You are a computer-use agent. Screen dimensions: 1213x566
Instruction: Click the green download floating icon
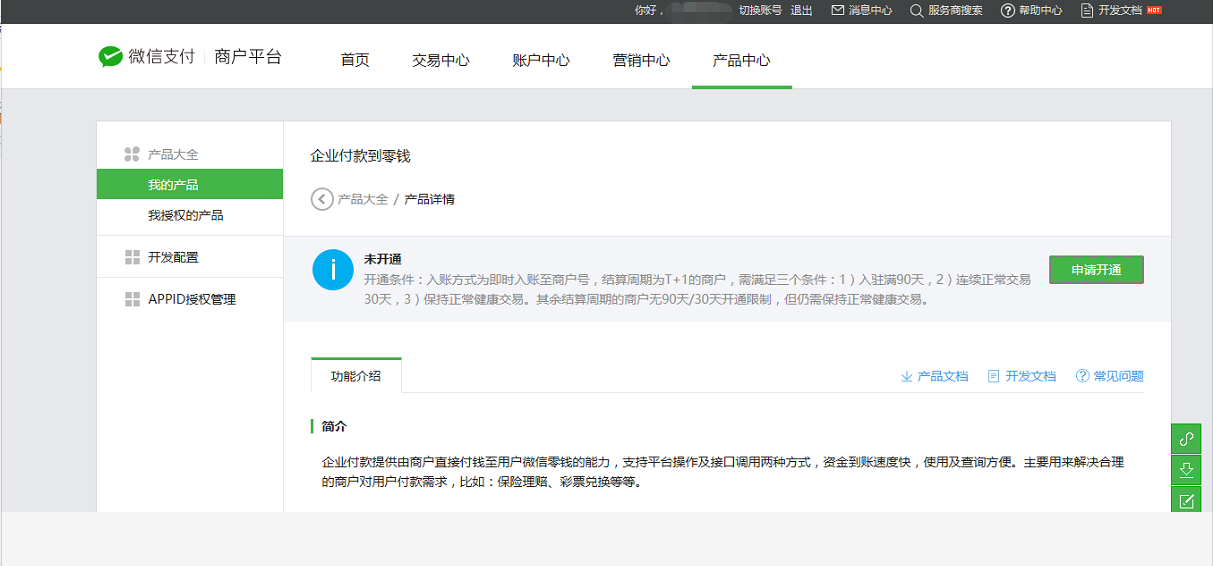(x=1186, y=470)
